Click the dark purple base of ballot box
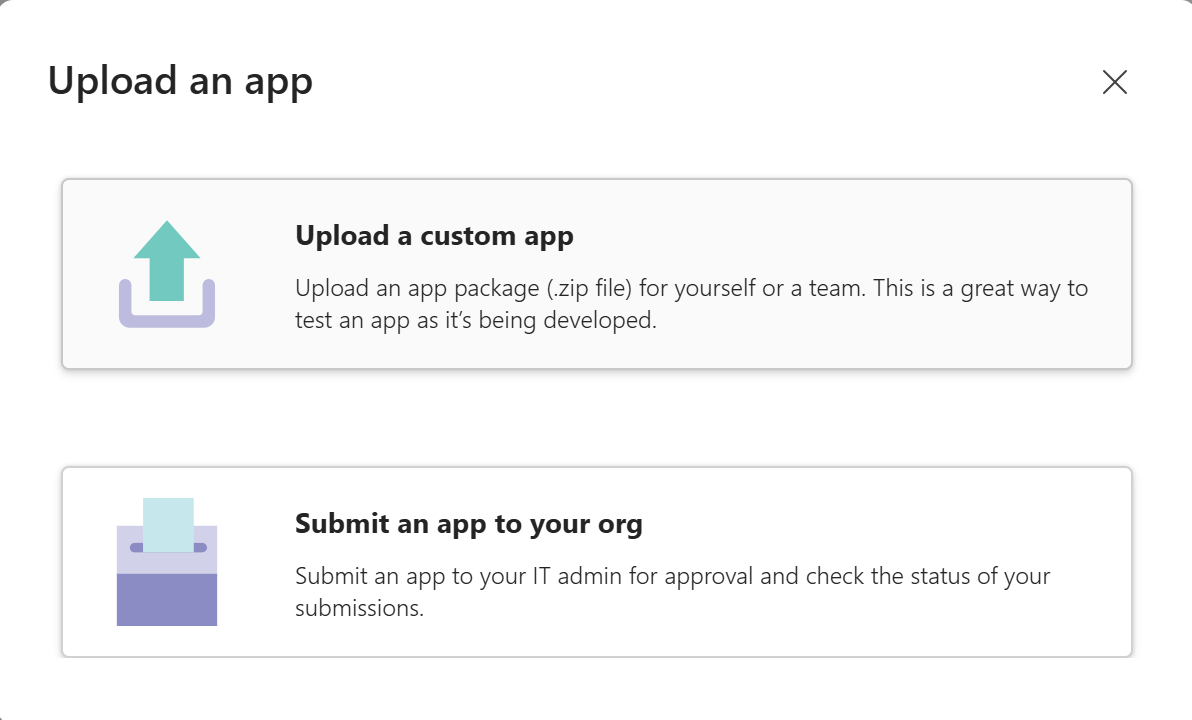1192x720 pixels. click(x=167, y=600)
